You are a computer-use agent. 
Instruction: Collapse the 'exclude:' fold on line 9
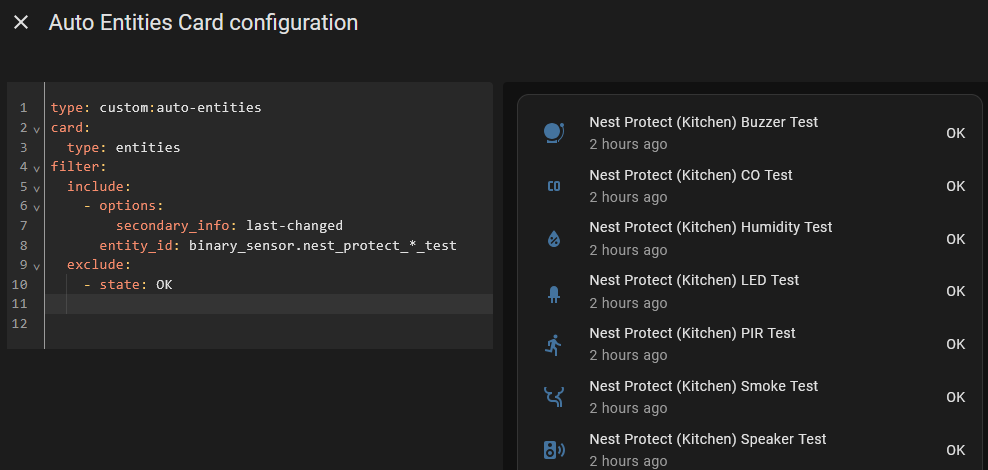(37, 266)
